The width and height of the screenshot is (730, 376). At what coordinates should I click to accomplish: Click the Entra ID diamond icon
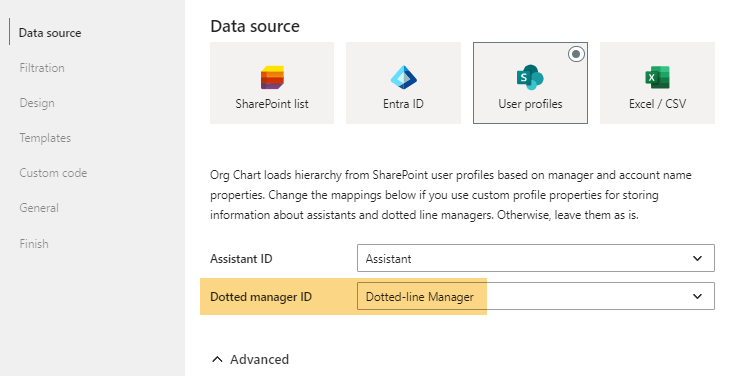[404, 77]
